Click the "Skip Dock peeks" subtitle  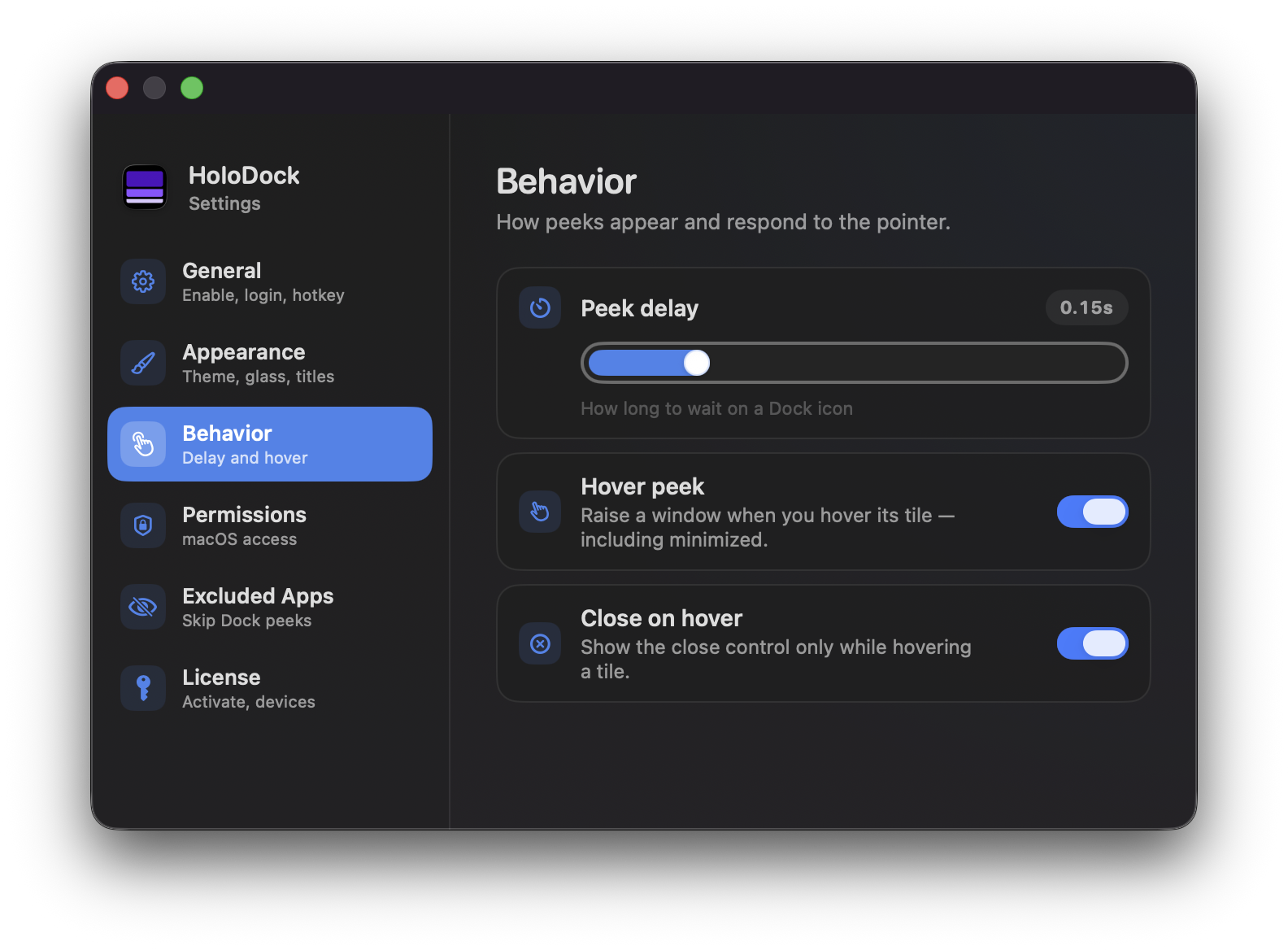[x=246, y=621]
